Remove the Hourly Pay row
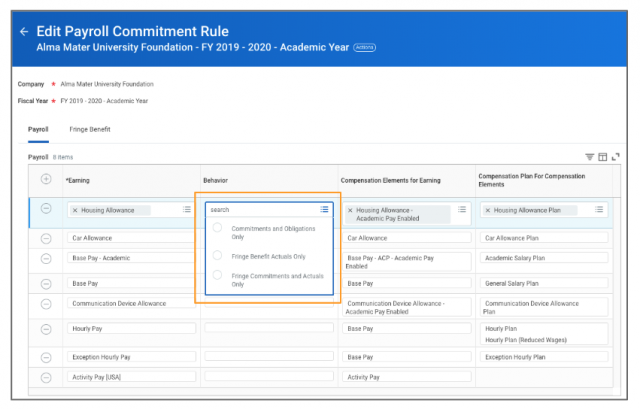640x409 pixels. 46,329
